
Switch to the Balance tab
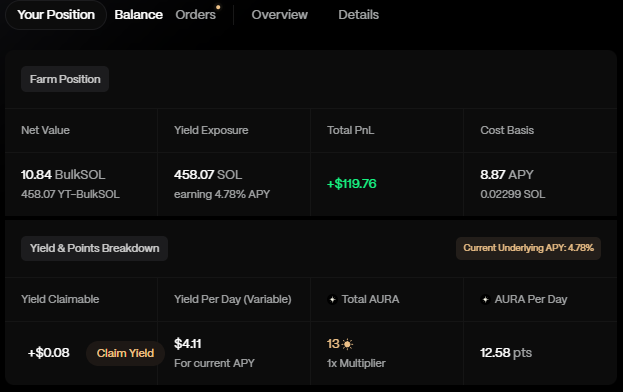[x=138, y=15]
